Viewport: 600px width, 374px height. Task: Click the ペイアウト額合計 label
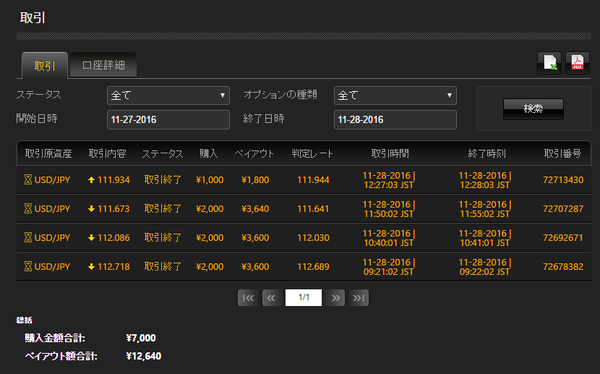[61, 356]
